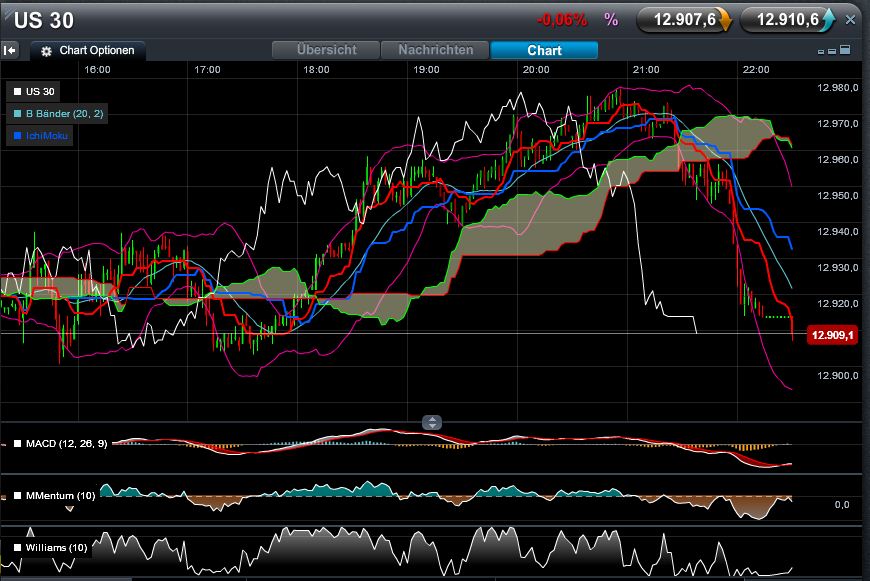Switch to the Übersicht tab
The image size is (870, 581).
[x=326, y=50]
